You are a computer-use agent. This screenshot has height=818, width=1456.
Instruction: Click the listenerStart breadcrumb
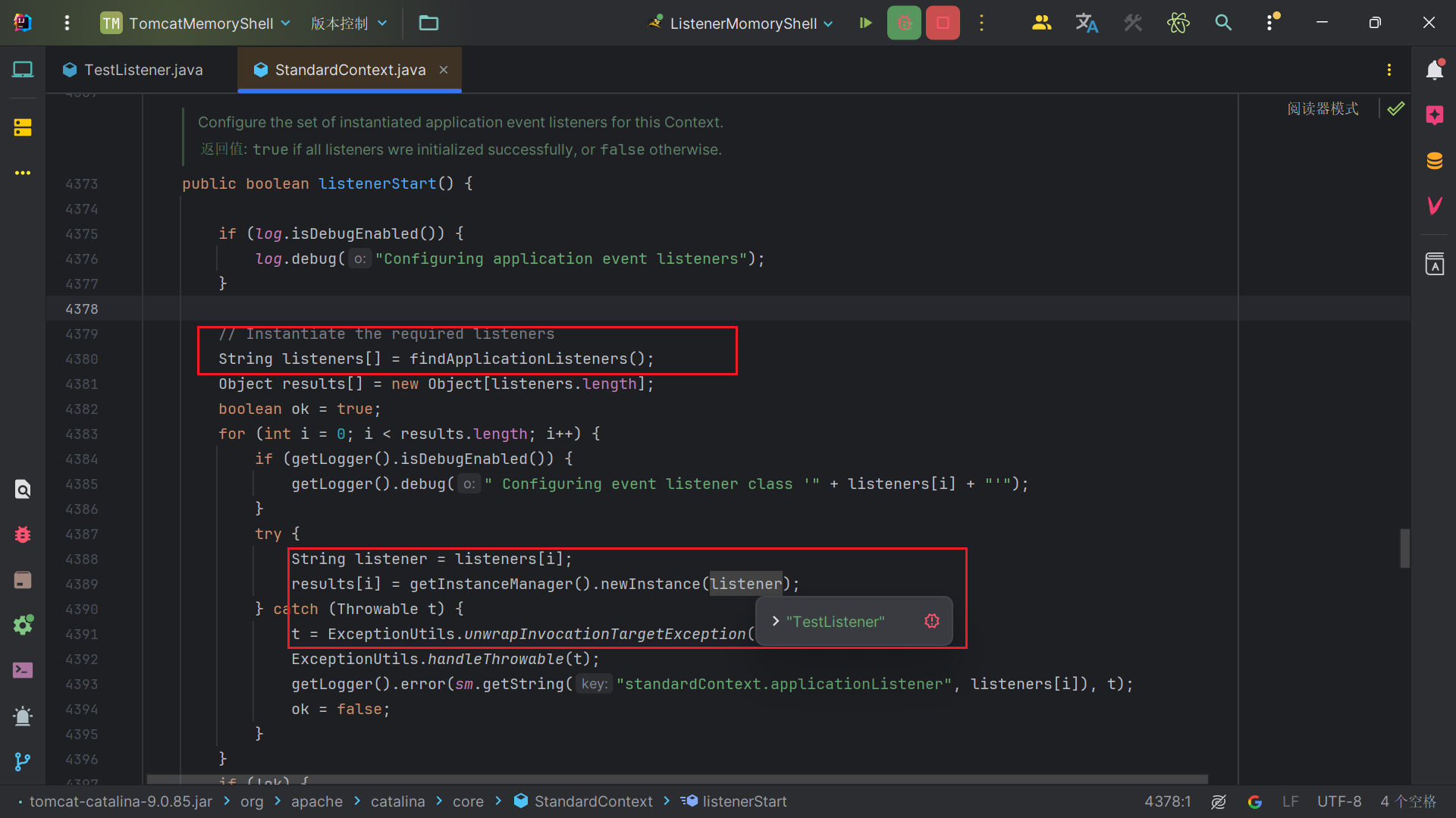pos(734,801)
